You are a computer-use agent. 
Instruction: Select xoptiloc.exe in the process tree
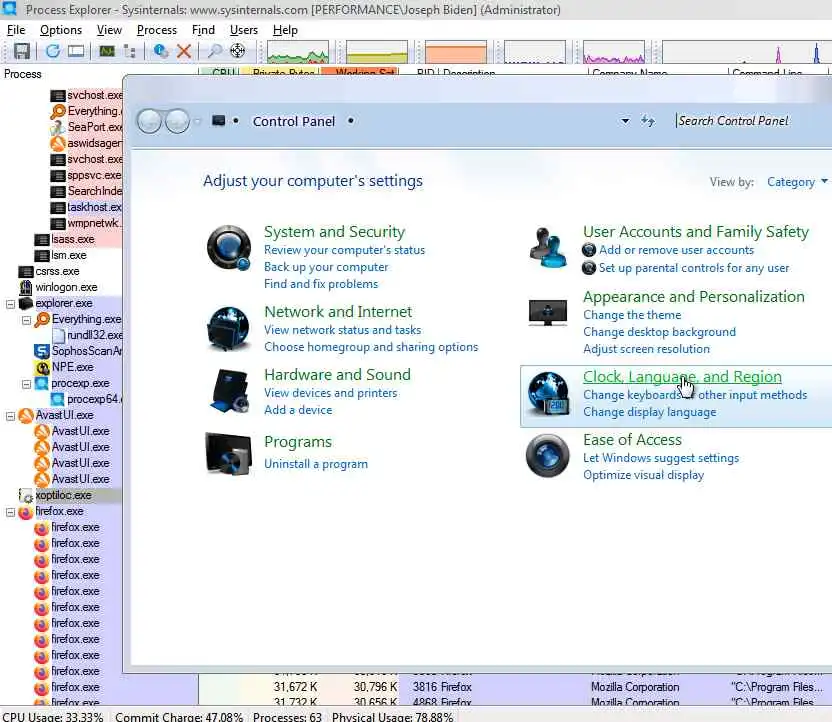(x=63, y=495)
